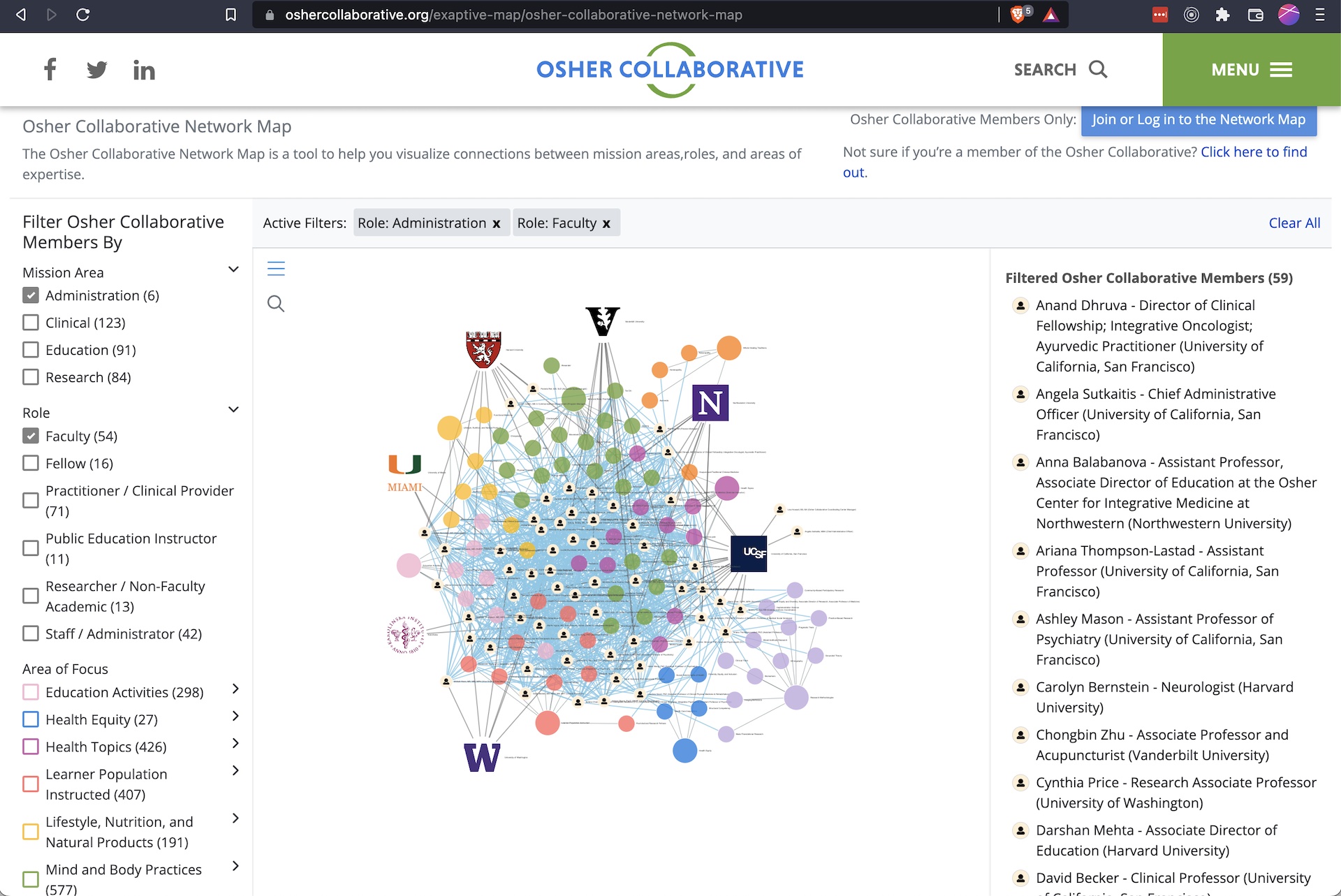Open the green MENU hamburger button
The image size is (1341, 896).
pyautogui.click(x=1252, y=70)
